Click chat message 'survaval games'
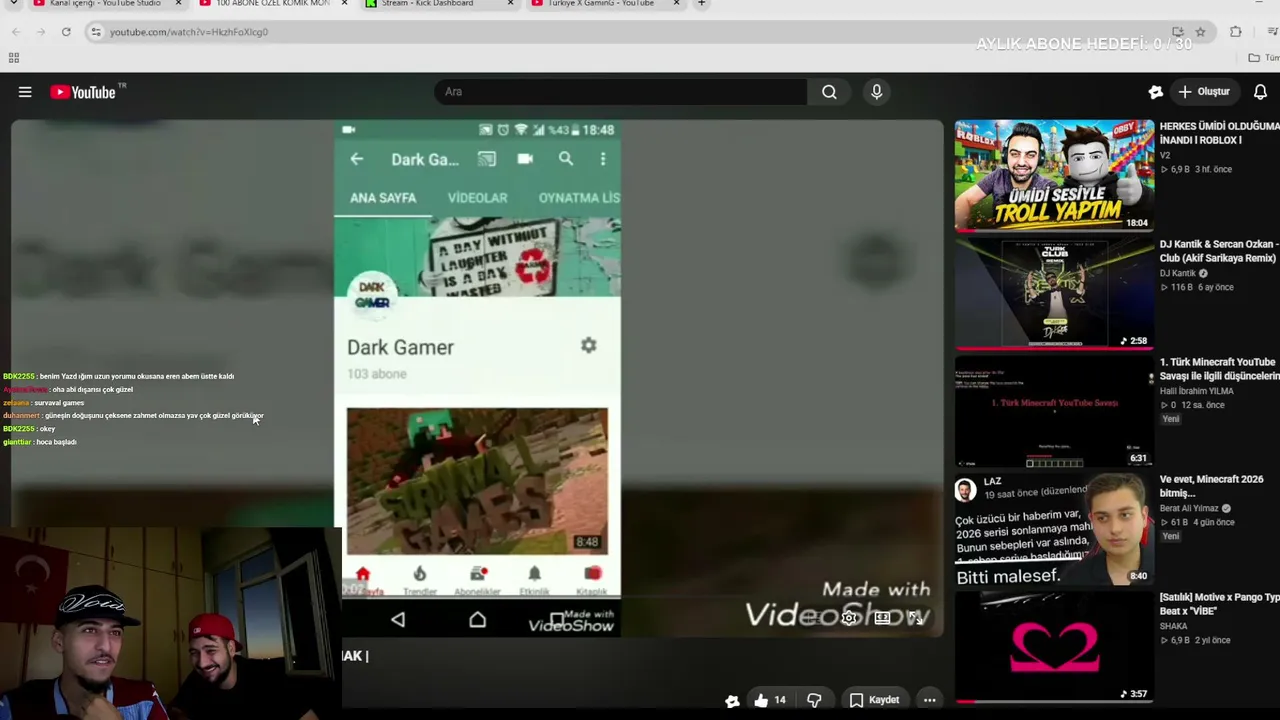Viewport: 1280px width, 720px height. click(59, 403)
